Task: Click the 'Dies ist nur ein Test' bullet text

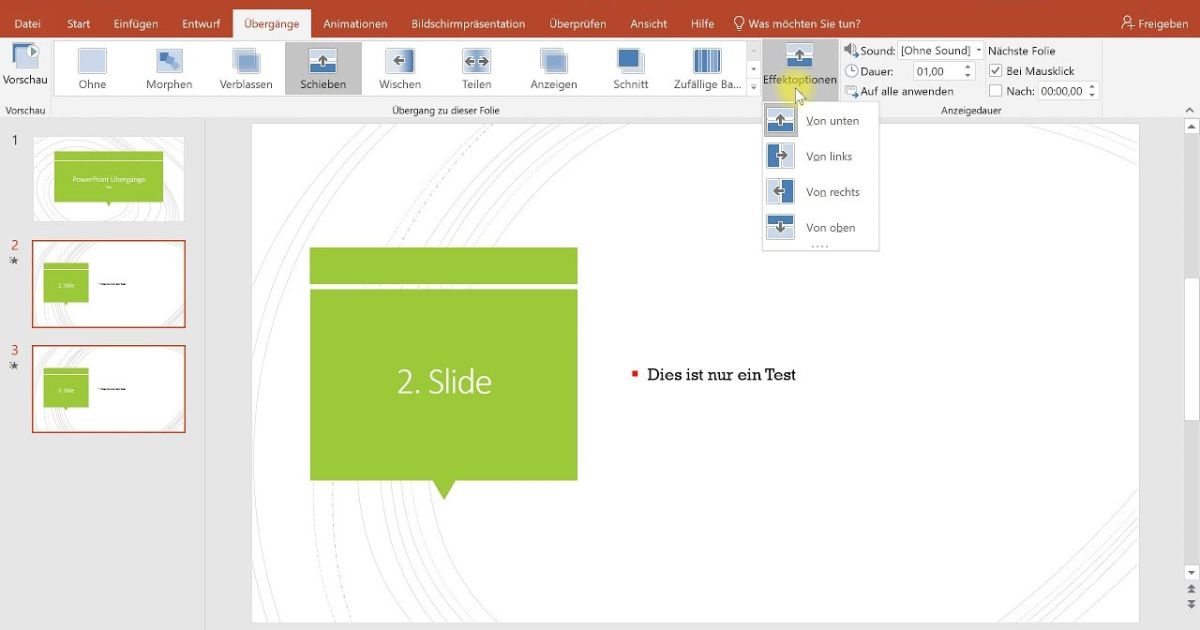Action: [721, 375]
